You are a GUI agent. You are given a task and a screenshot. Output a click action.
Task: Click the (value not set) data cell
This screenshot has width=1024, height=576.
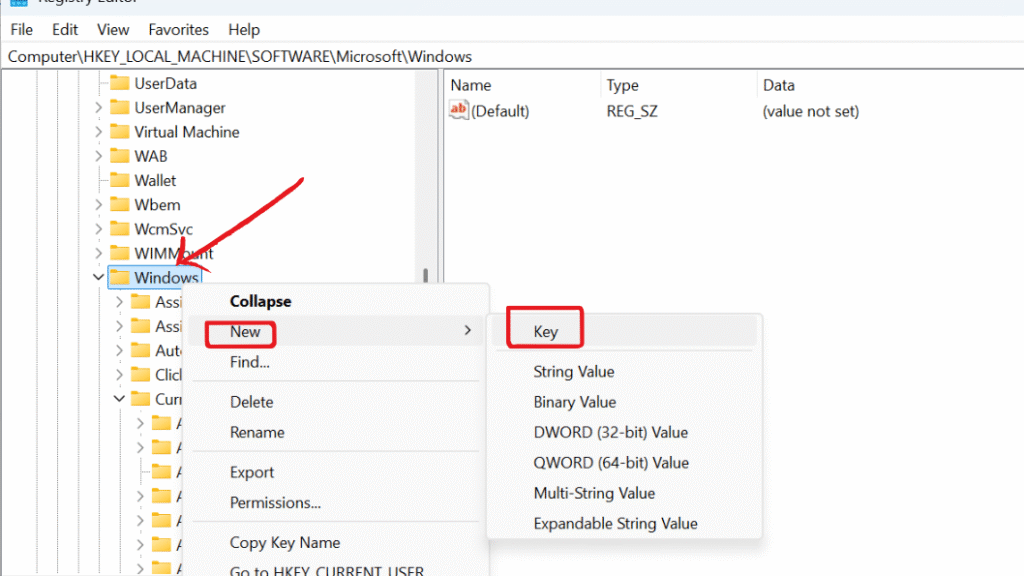pos(810,111)
